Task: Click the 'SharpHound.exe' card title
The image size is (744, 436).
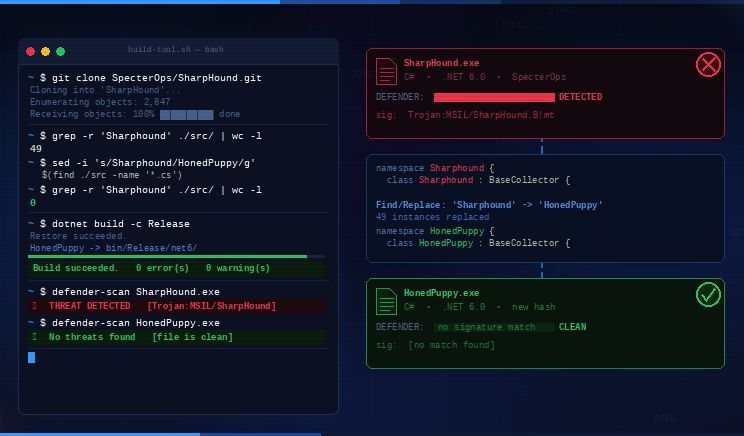Action: [x=441, y=63]
